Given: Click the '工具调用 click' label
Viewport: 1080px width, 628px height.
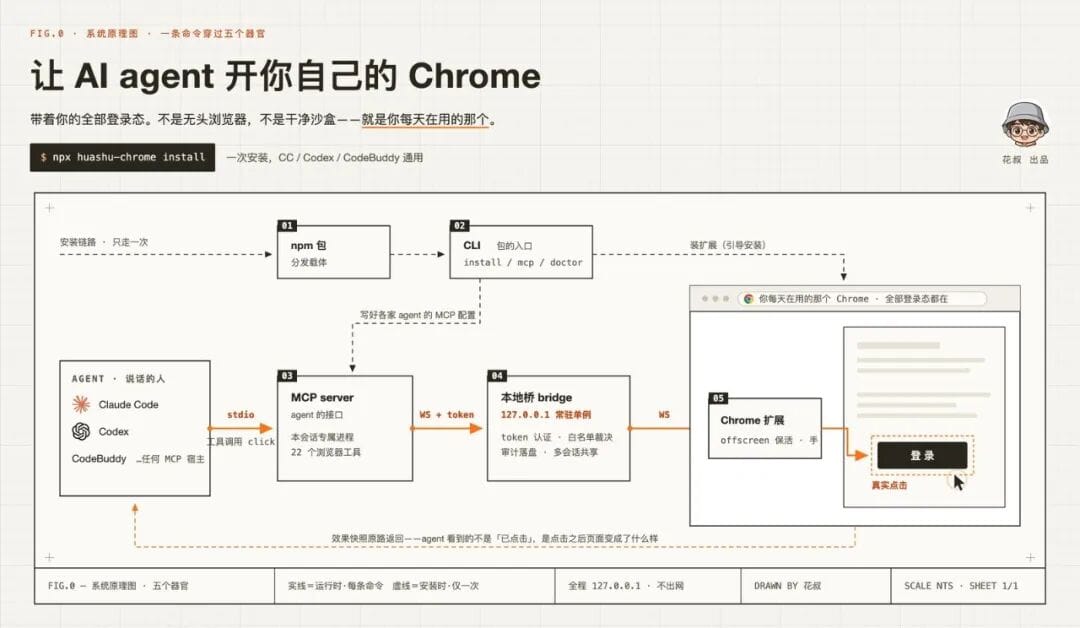Looking at the screenshot, I should click(240, 441).
